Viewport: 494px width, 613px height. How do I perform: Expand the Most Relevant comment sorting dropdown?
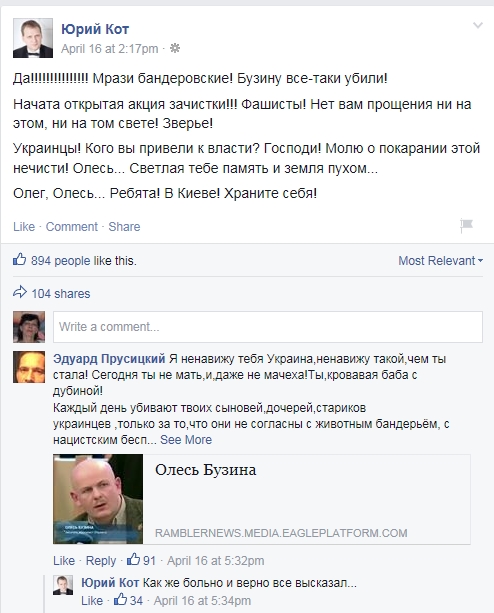tap(440, 261)
